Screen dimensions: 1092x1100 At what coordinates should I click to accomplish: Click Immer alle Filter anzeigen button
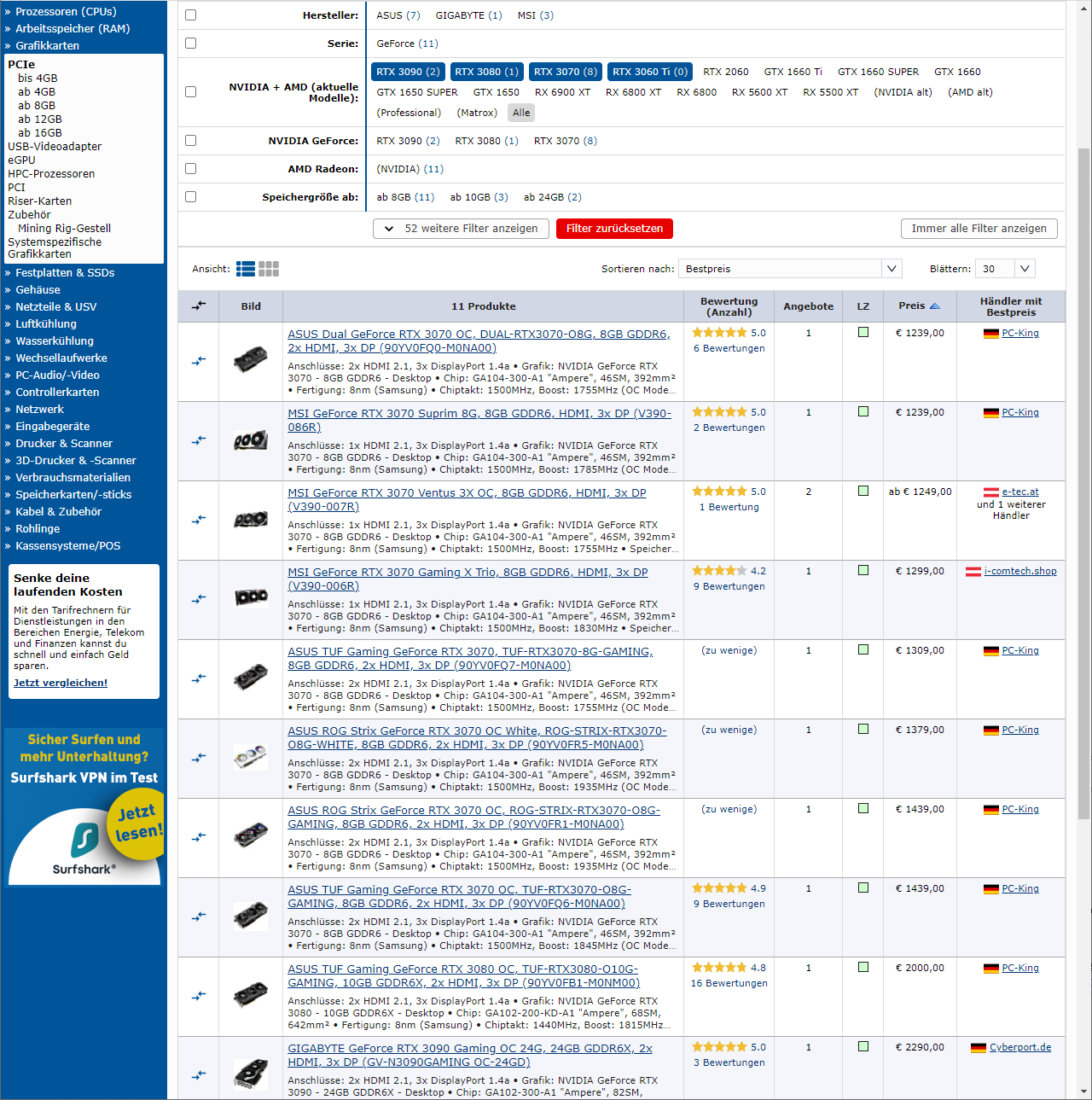coord(979,229)
